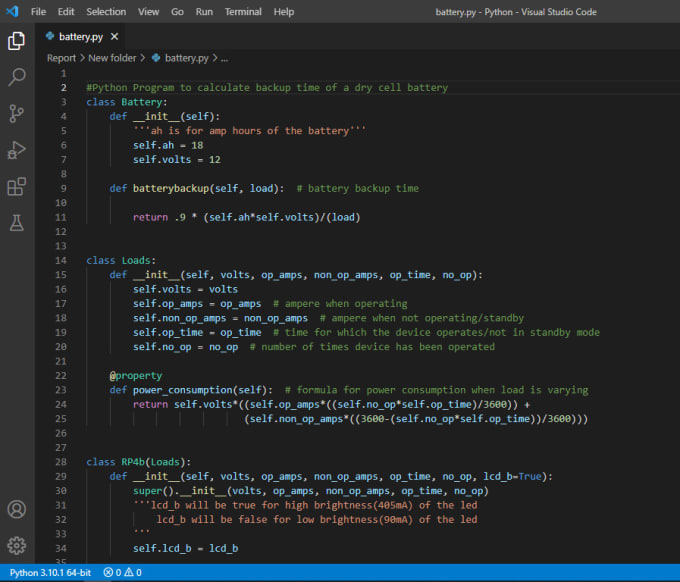
Task: Open the View menu
Action: [x=148, y=12]
